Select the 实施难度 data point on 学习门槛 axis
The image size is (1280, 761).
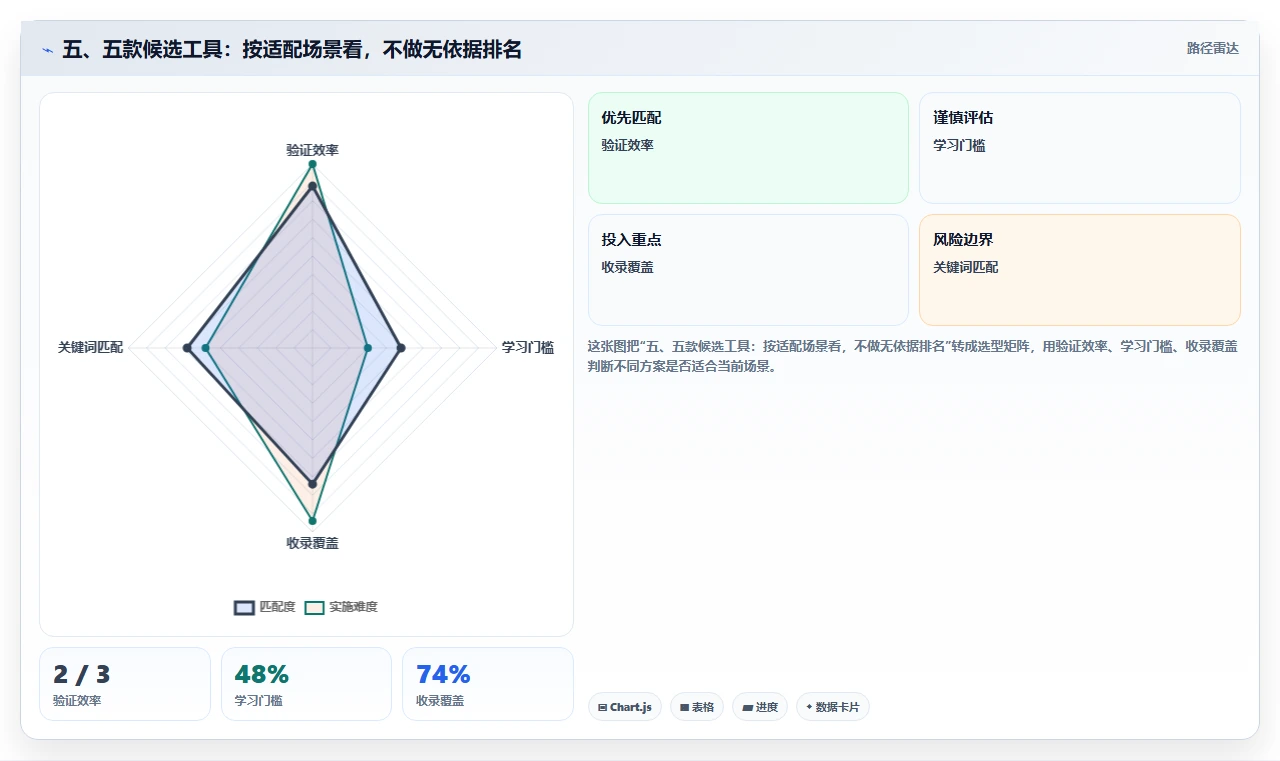tap(368, 348)
